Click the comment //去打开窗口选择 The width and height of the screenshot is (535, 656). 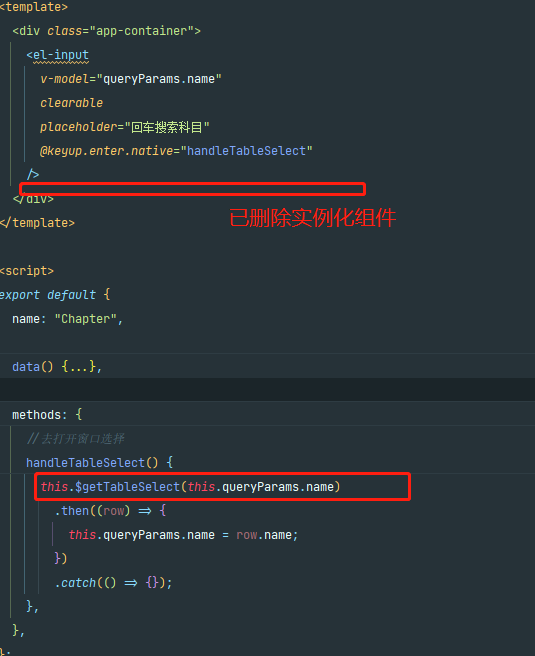click(76, 438)
